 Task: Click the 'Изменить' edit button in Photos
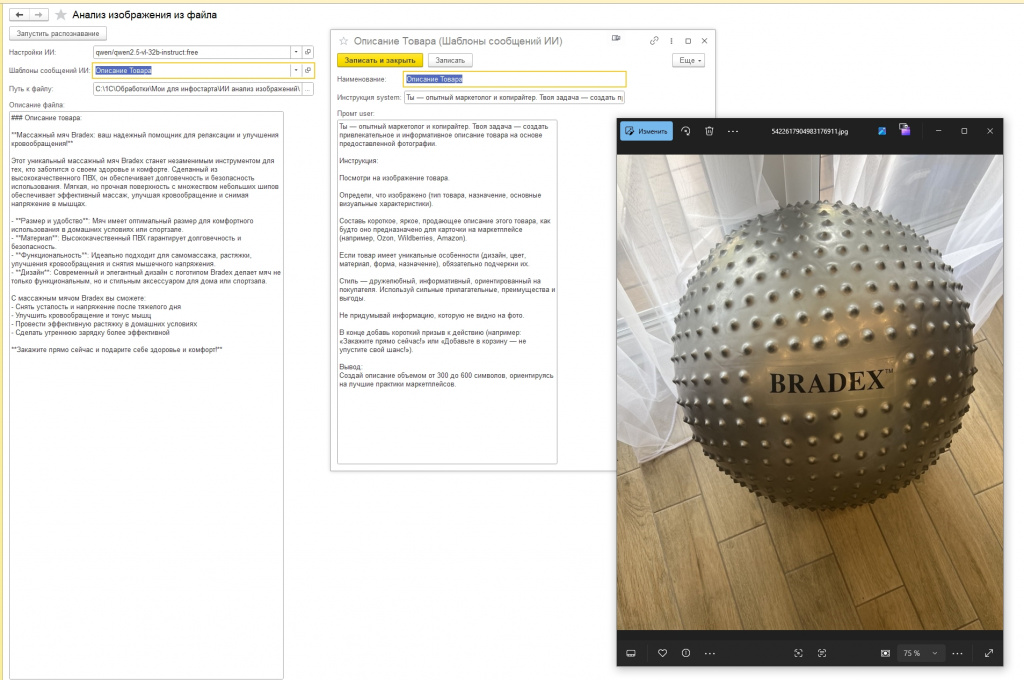(646, 131)
